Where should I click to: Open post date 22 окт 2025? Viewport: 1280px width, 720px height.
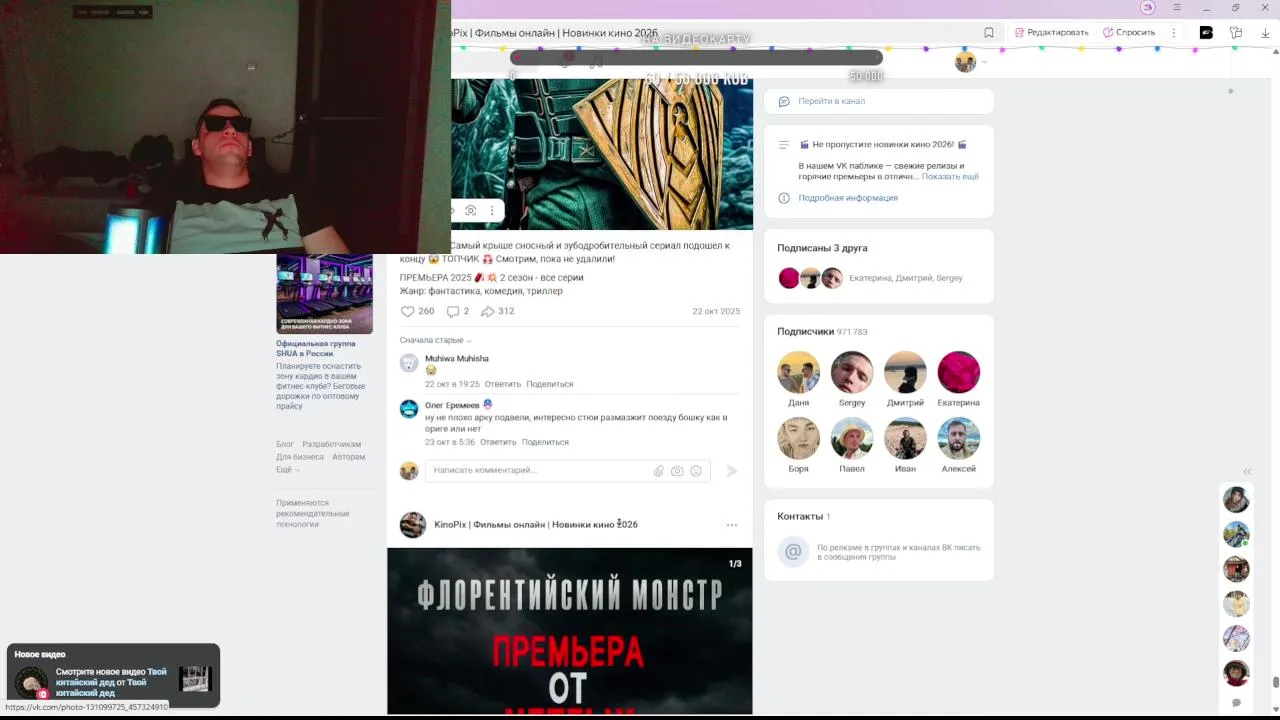(716, 311)
